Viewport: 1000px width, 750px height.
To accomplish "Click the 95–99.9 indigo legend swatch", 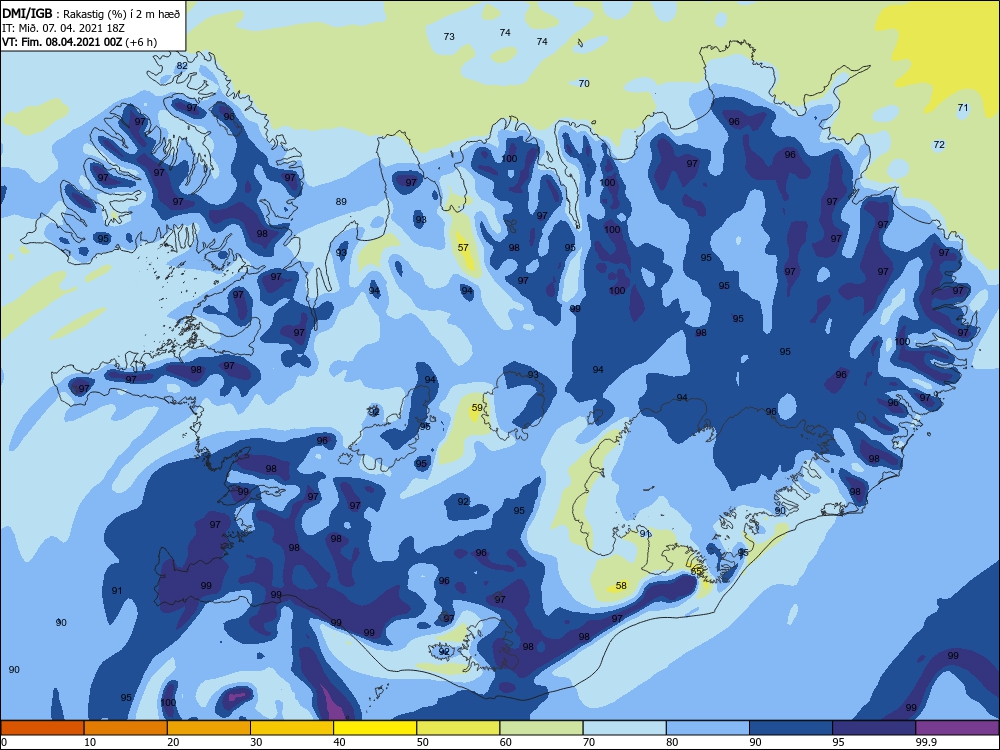I will [874, 728].
